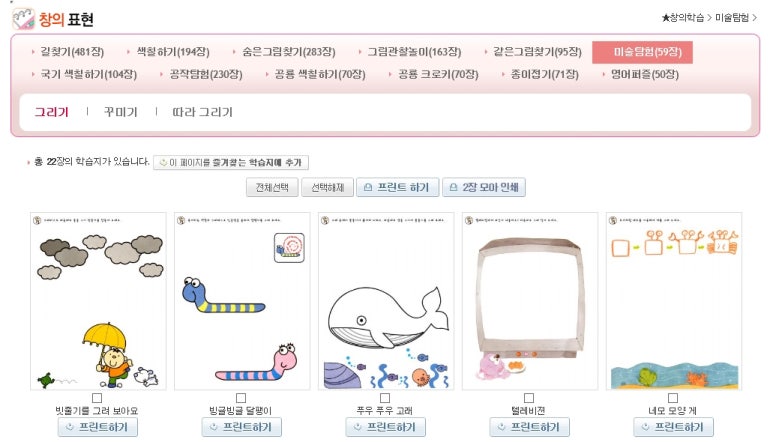Switch to the 따라 그리기 tab

tap(202, 112)
